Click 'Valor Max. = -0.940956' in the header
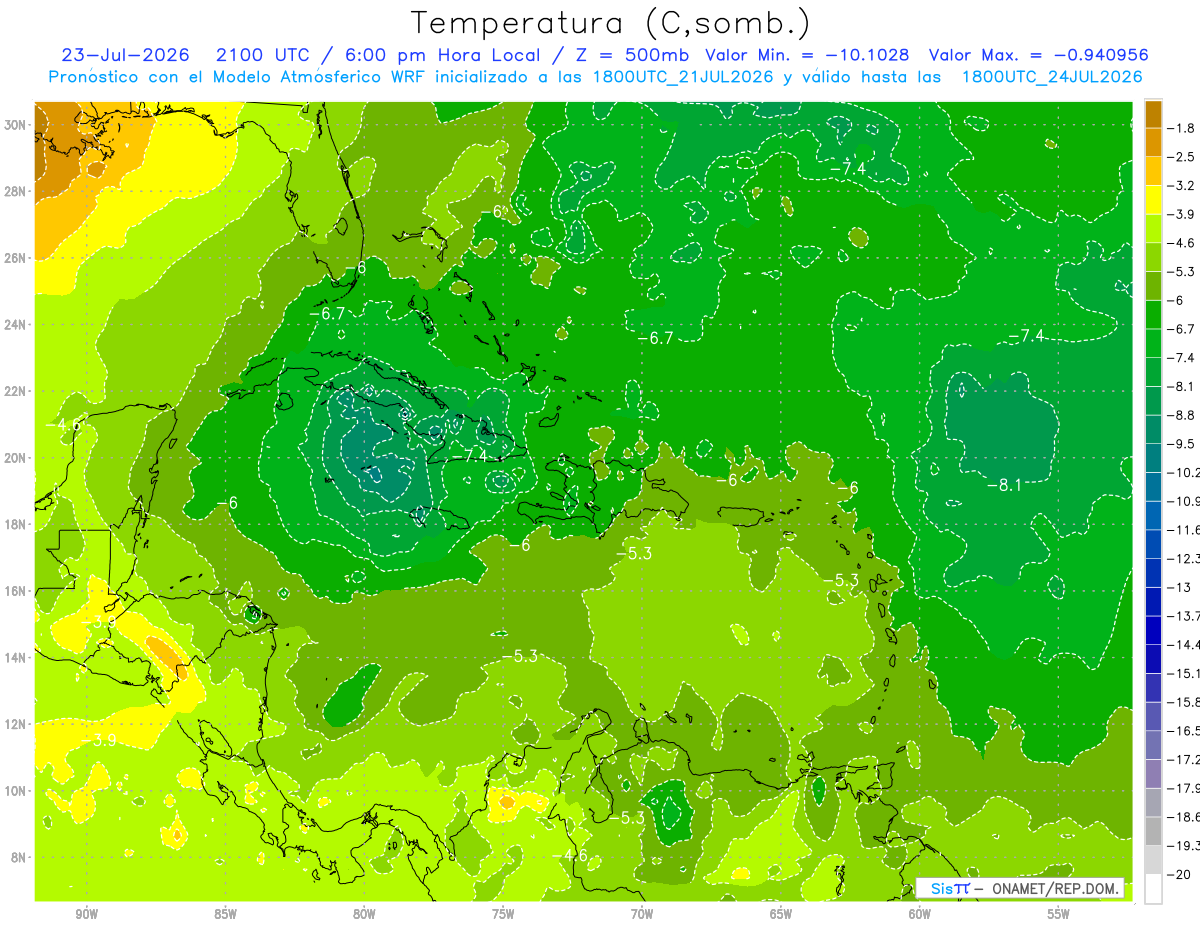This screenshot has width=1200, height=927. click(1038, 55)
